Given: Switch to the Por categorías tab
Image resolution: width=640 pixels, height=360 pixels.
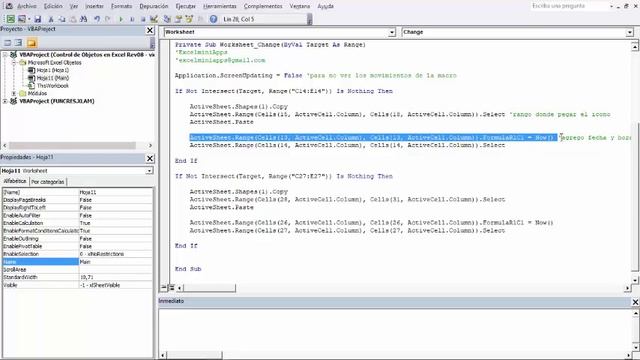Looking at the screenshot, I should [48, 182].
